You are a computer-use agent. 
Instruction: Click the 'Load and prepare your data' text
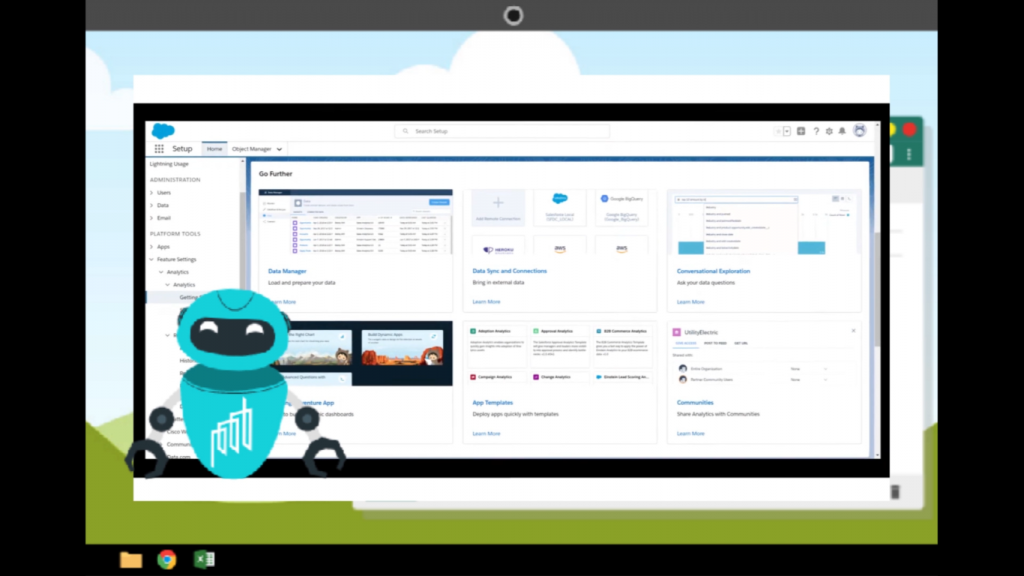click(x=301, y=283)
